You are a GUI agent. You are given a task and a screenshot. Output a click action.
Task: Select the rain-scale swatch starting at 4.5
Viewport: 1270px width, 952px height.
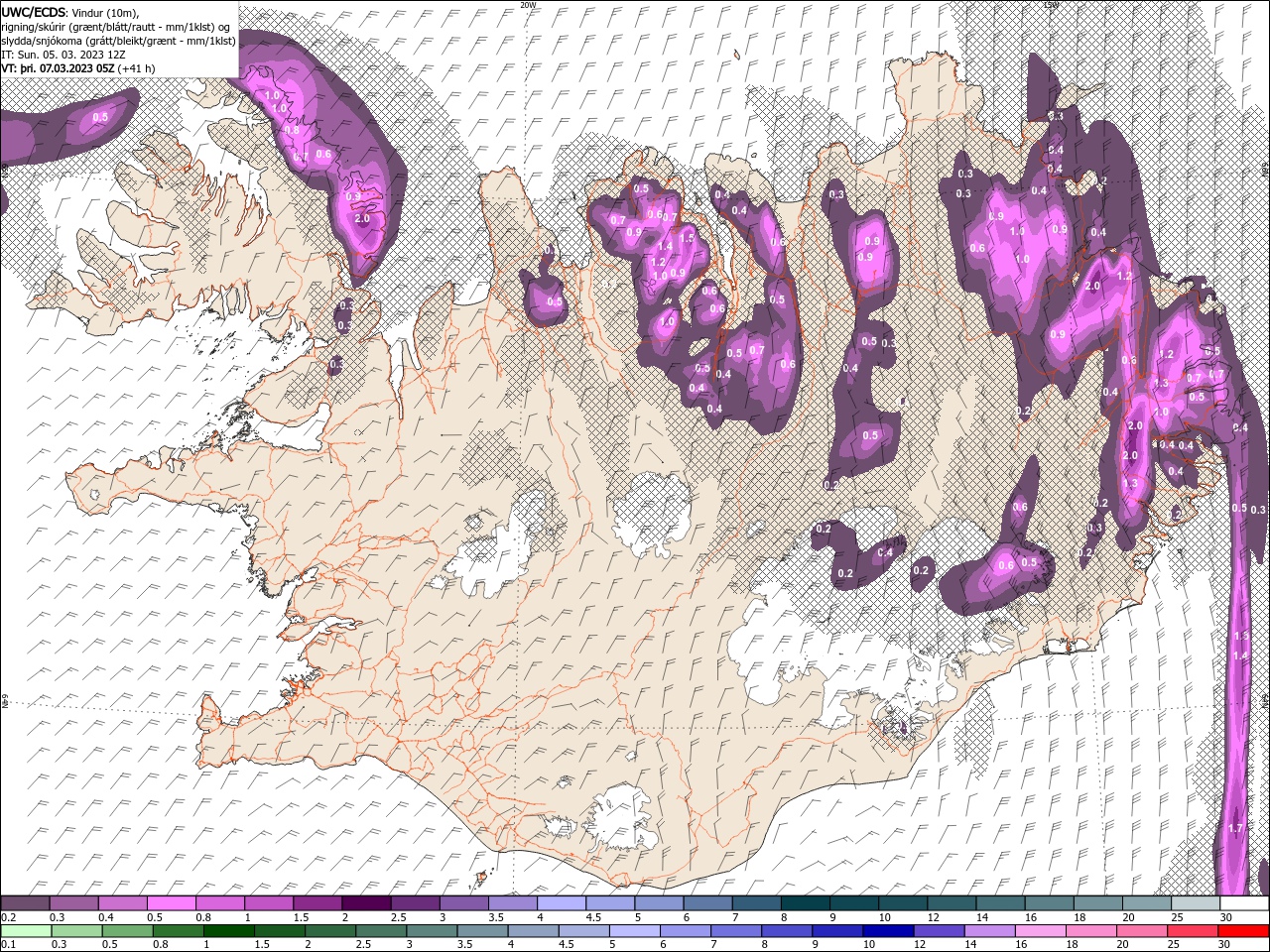coord(583,931)
